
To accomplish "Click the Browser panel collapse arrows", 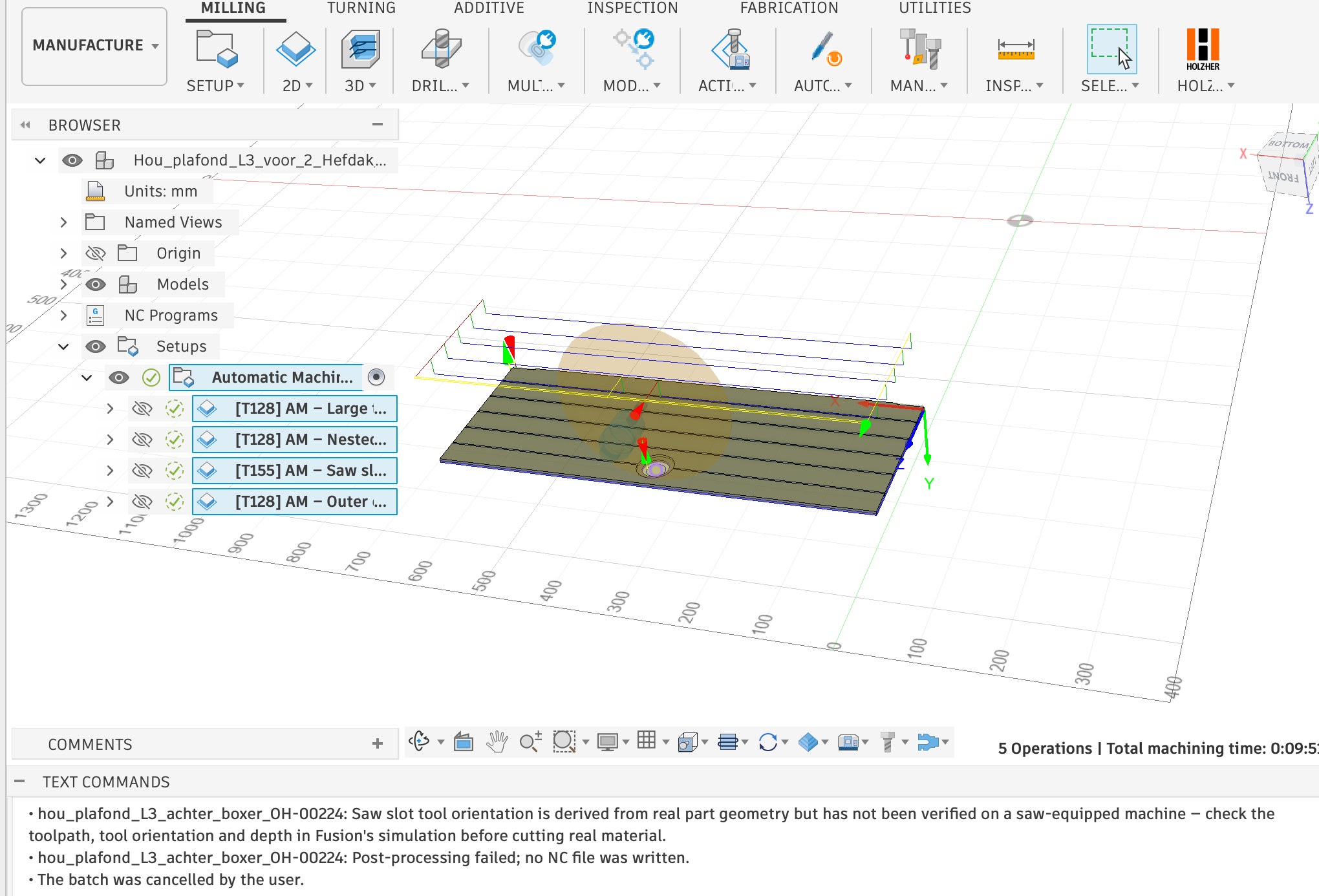I will [25, 125].
